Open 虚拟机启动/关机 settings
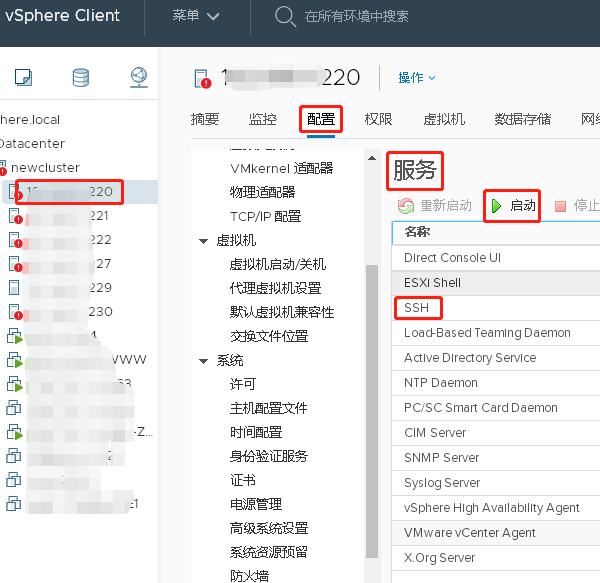Screen dimensions: 600x583 coord(277,264)
